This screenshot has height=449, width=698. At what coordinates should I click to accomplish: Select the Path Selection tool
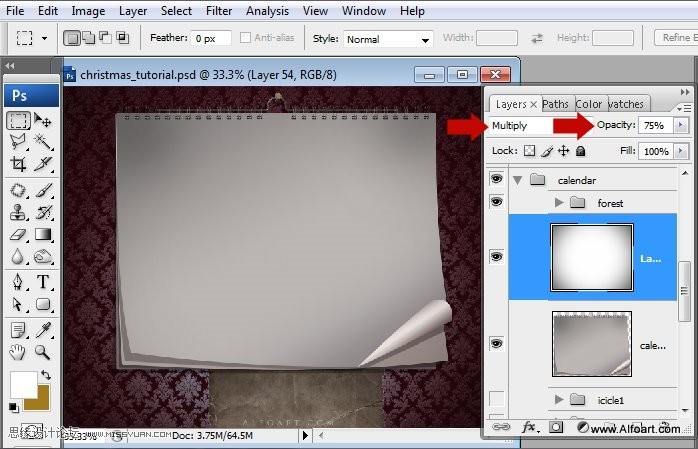coord(18,304)
